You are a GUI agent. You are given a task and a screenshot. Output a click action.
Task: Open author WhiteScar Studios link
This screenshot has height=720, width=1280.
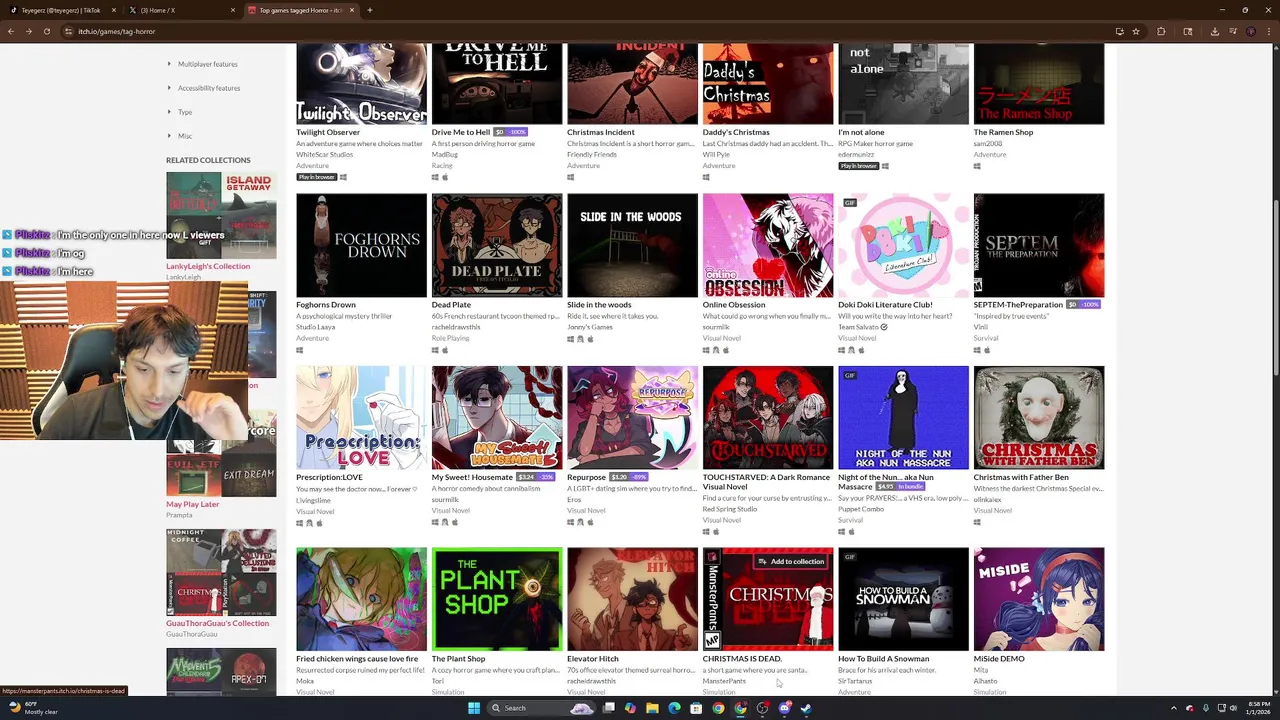[x=324, y=155]
